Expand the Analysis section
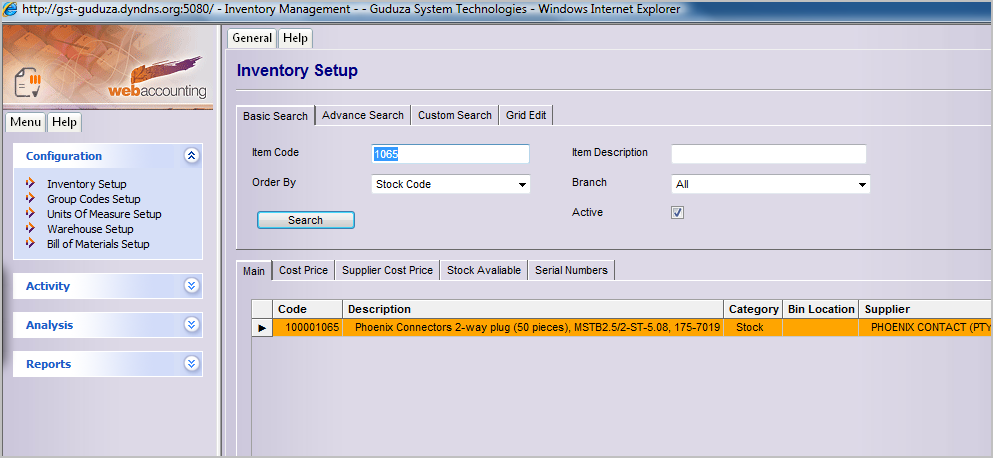 (192, 325)
